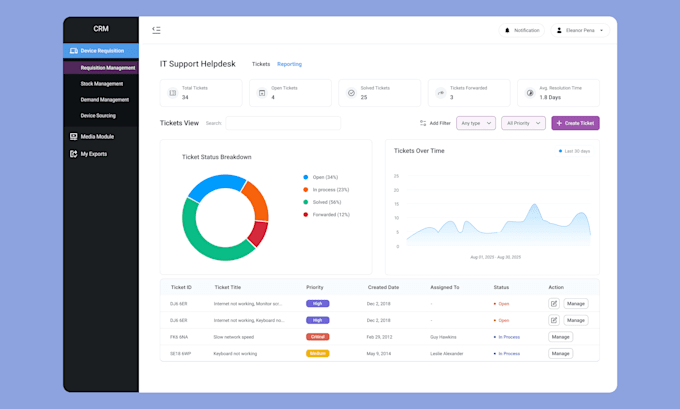Screen dimensions: 680x409
Task: Click the Media Module sidebar icon
Action: pos(74,137)
